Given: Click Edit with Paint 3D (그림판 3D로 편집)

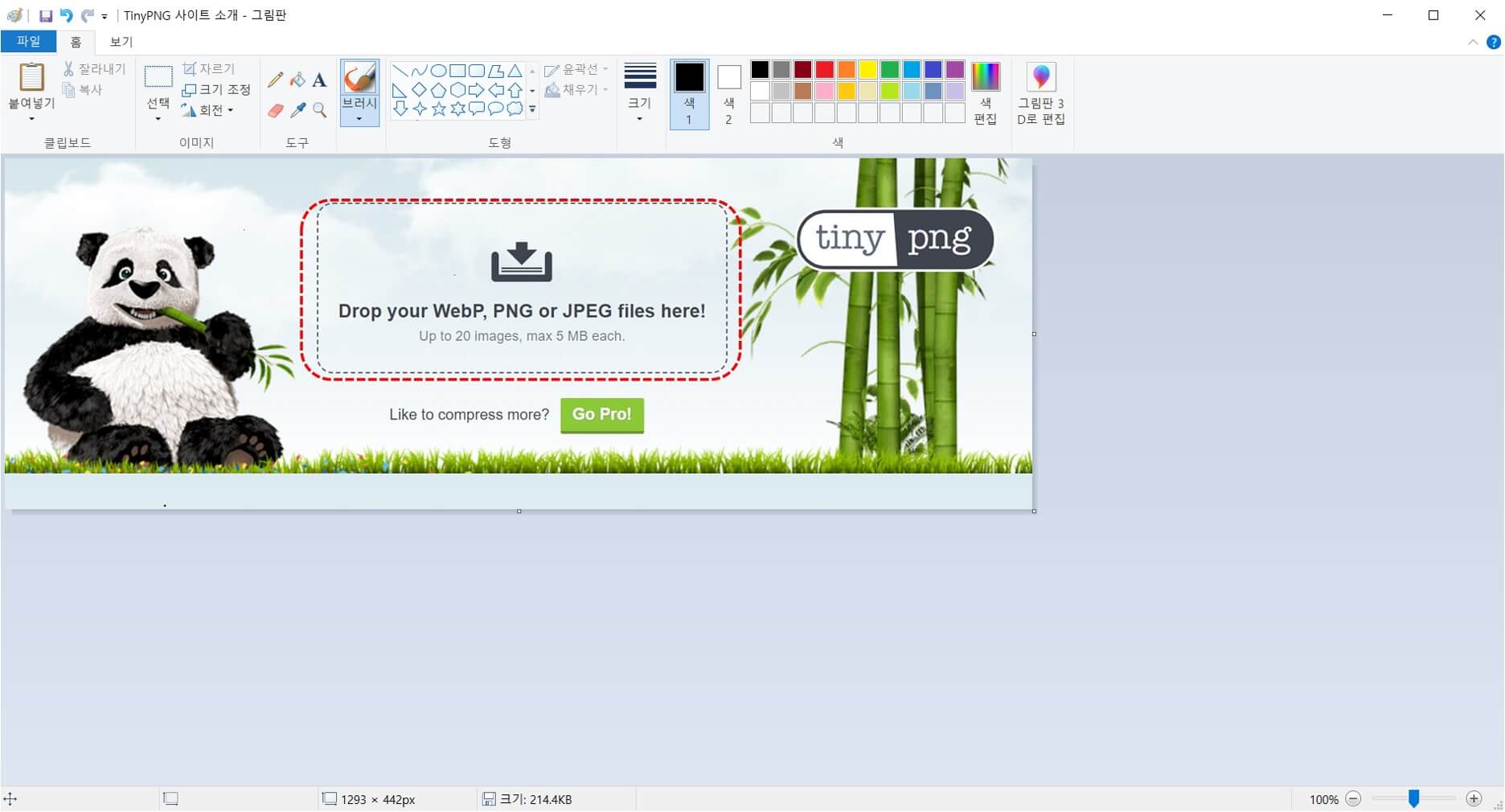Looking at the screenshot, I should (1041, 94).
